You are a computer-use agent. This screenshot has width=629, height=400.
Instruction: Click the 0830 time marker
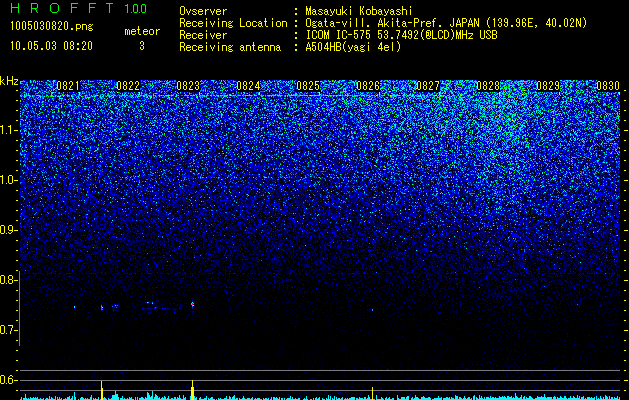(x=608, y=86)
